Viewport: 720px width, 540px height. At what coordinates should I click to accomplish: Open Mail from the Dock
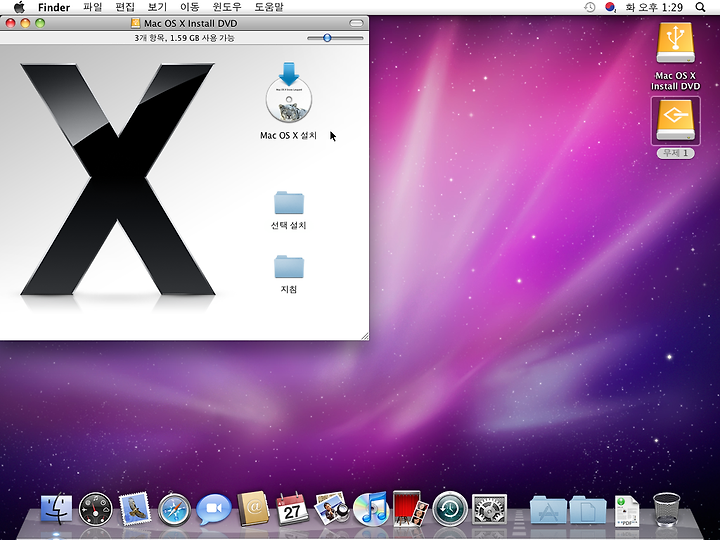point(135,509)
